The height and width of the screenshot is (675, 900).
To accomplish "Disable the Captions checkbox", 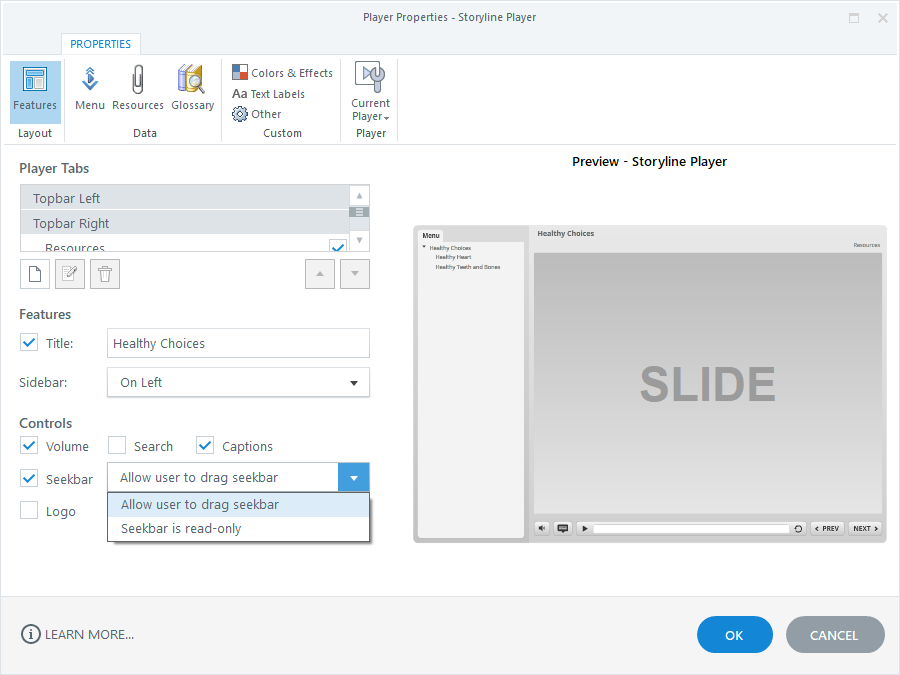I will point(205,445).
